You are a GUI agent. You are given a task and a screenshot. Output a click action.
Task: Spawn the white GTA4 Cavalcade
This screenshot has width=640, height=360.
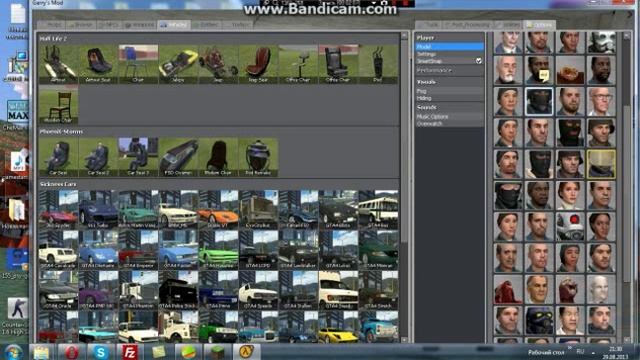coord(58,249)
